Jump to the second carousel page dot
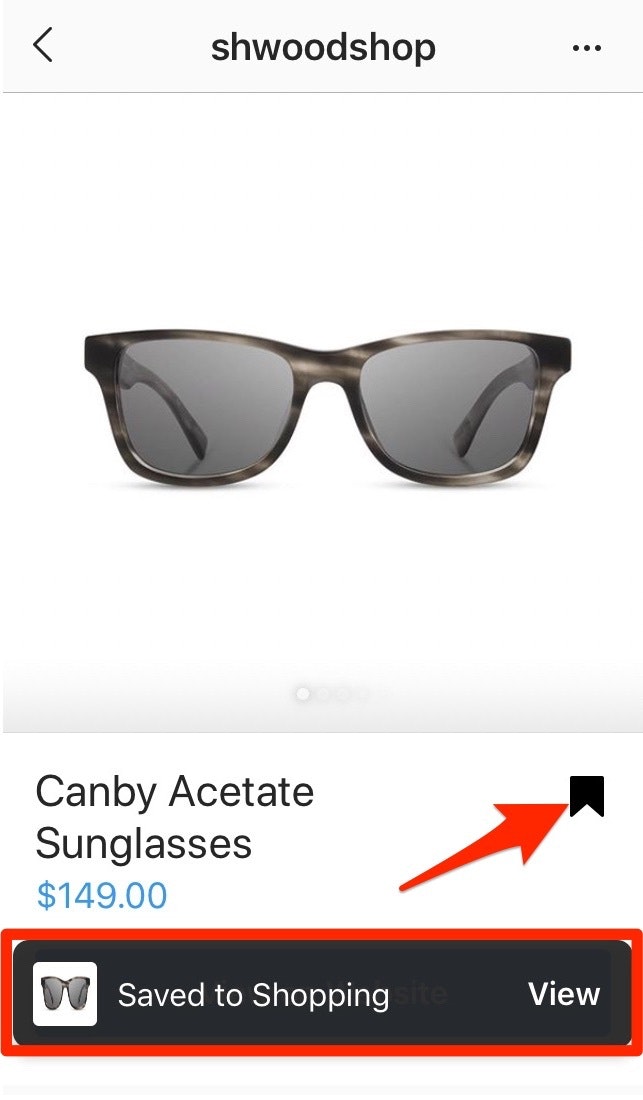The height and width of the screenshot is (1100, 643). 323,694
